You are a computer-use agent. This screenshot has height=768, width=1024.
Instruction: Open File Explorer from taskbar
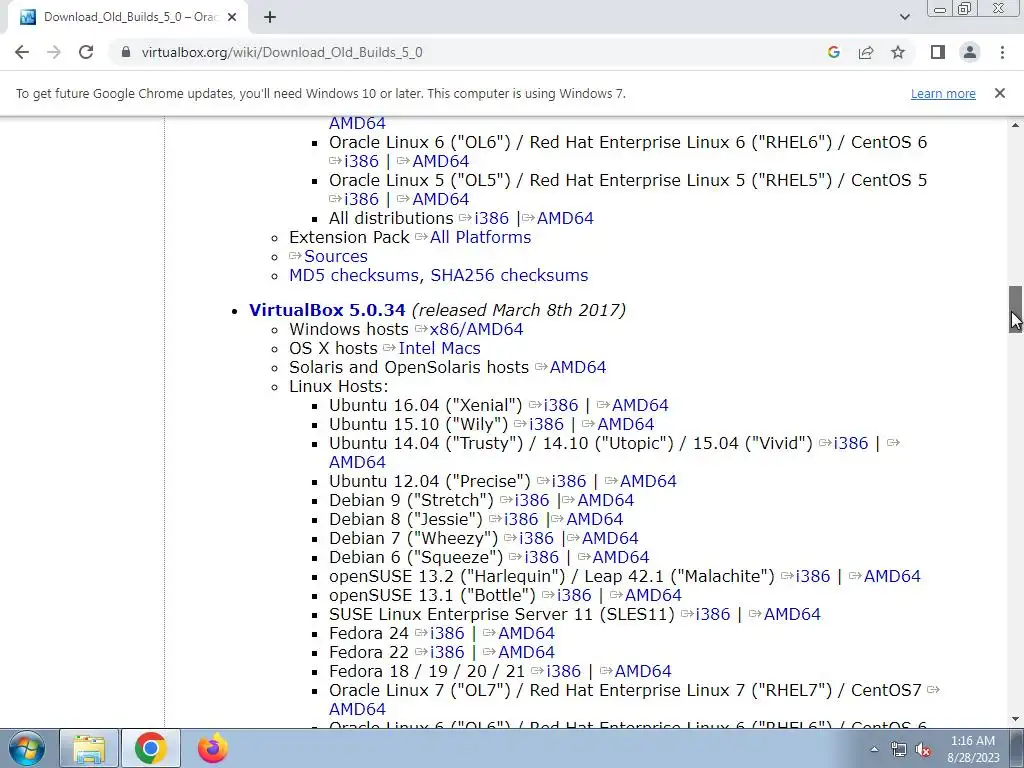(x=89, y=748)
